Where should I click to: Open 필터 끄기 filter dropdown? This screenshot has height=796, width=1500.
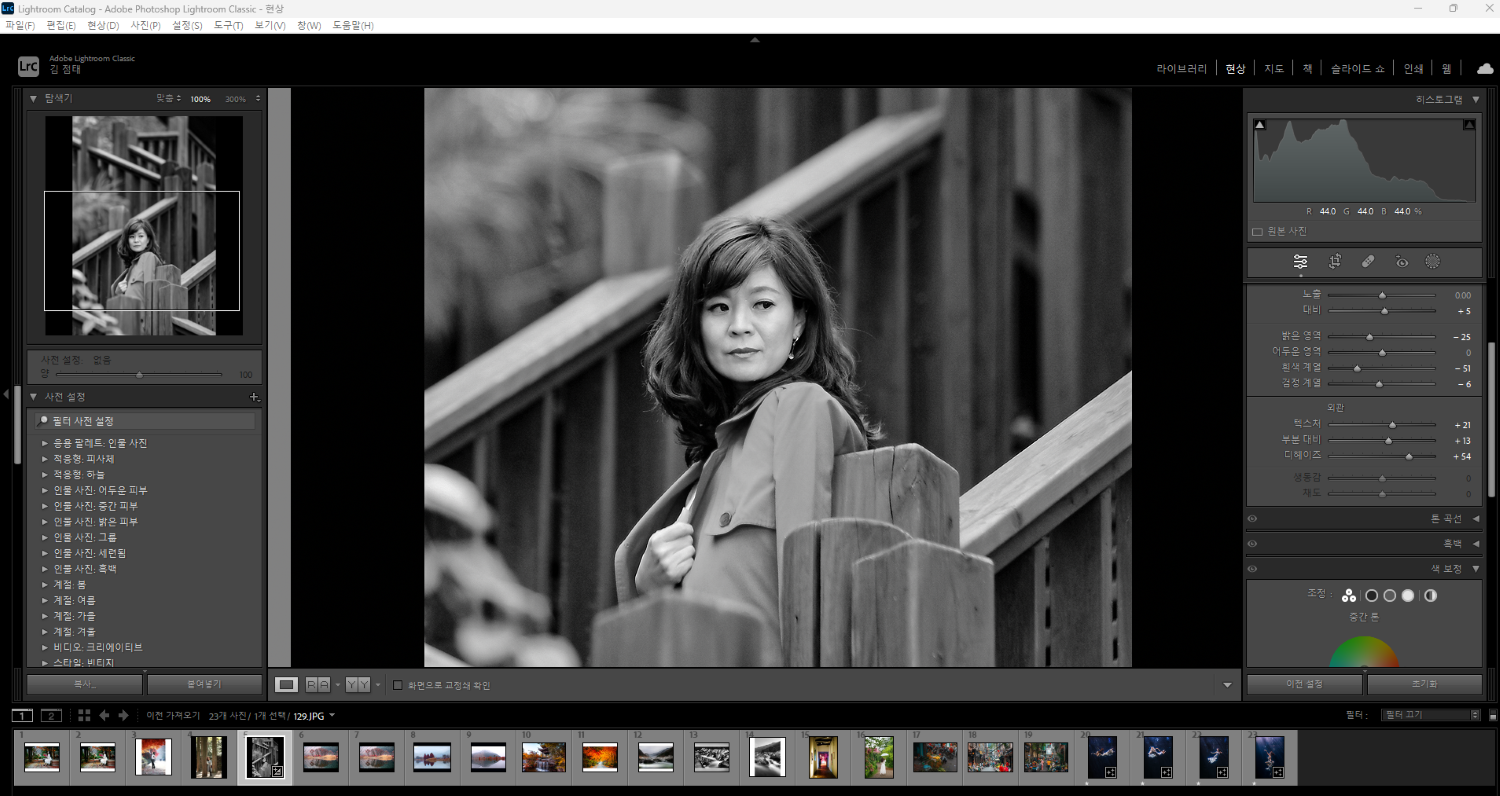[x=1429, y=715]
